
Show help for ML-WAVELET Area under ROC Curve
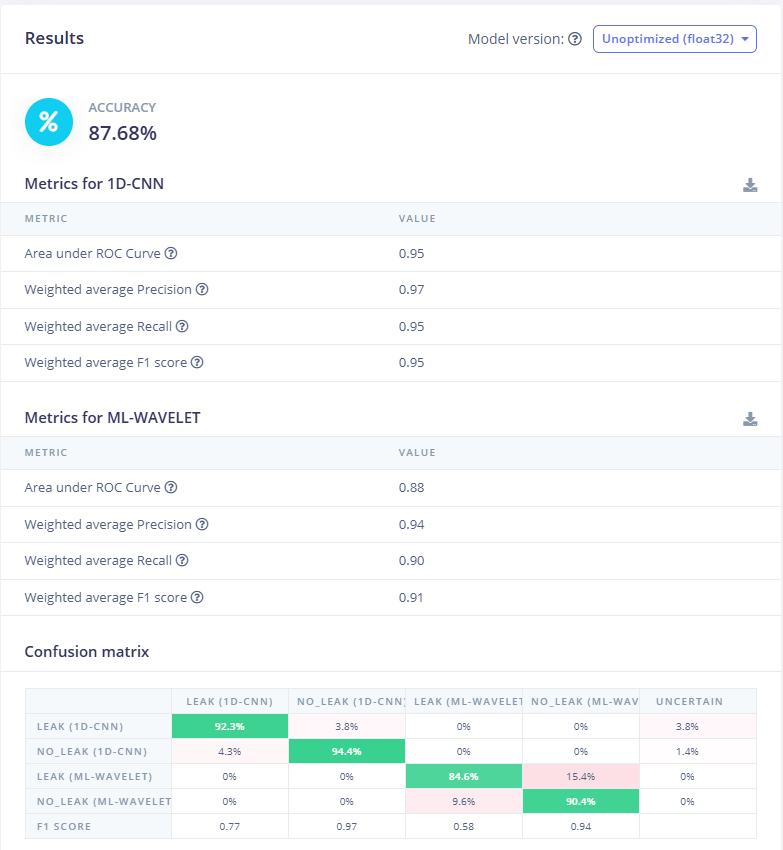(171, 488)
